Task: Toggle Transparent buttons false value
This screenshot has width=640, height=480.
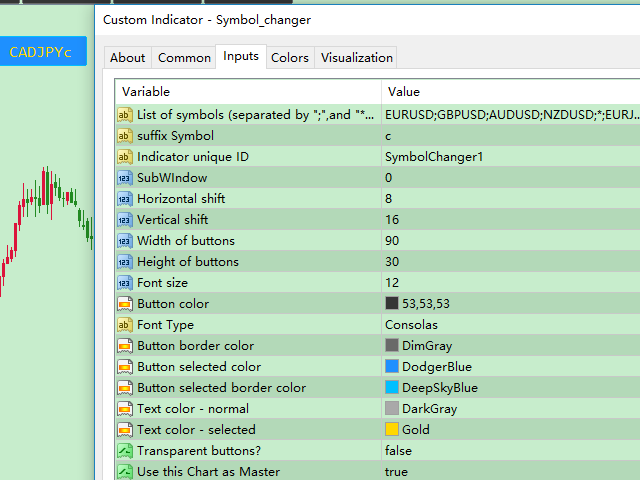Action: tap(511, 451)
